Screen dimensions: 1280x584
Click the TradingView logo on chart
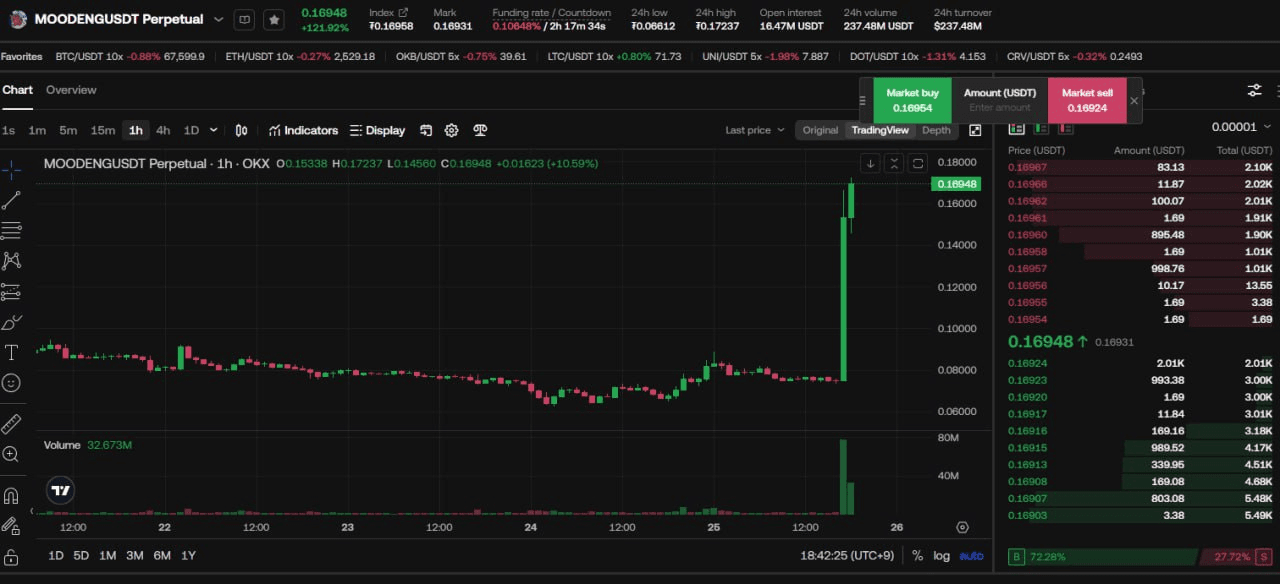point(61,491)
